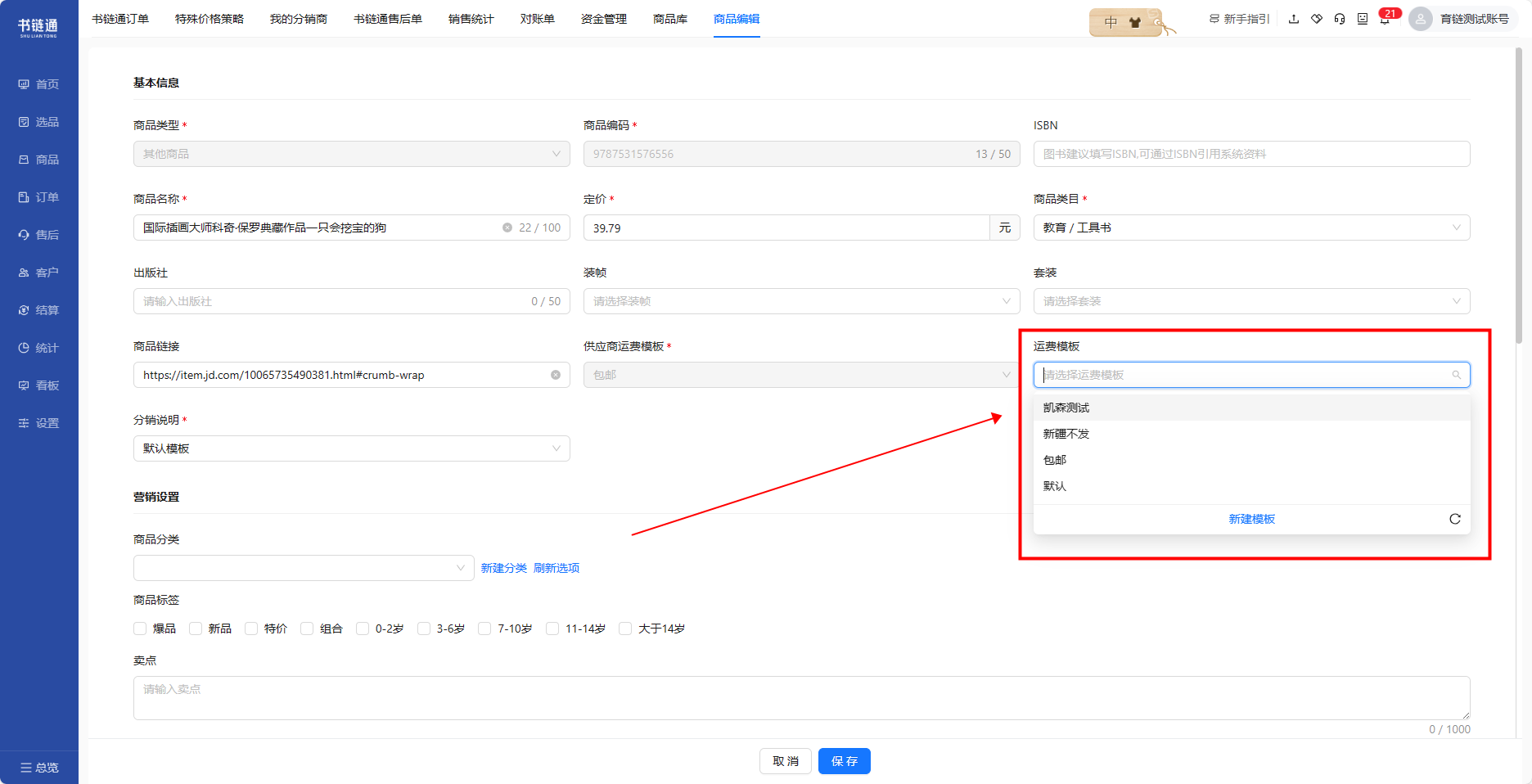Open the 客户 sidebar section
This screenshot has height=784, width=1532.
click(x=38, y=273)
